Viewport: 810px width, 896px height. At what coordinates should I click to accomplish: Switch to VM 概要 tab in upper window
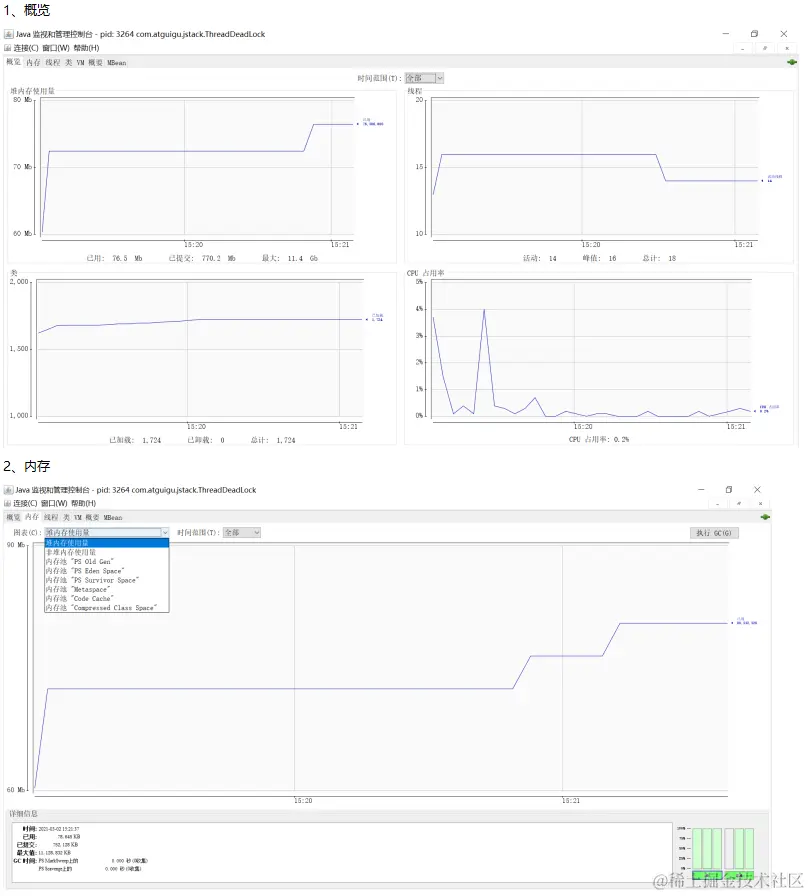coord(90,62)
